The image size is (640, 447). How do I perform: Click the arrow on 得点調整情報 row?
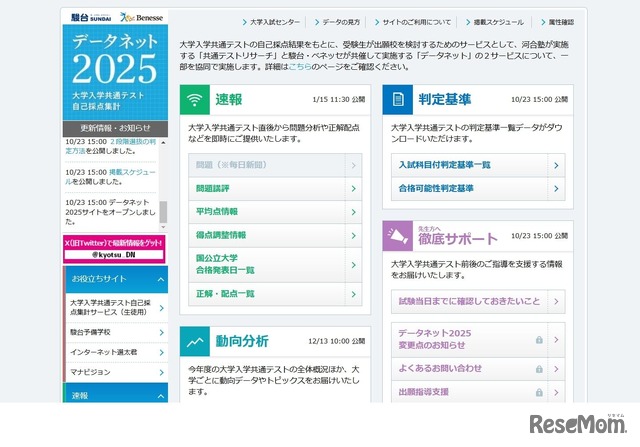point(353,236)
